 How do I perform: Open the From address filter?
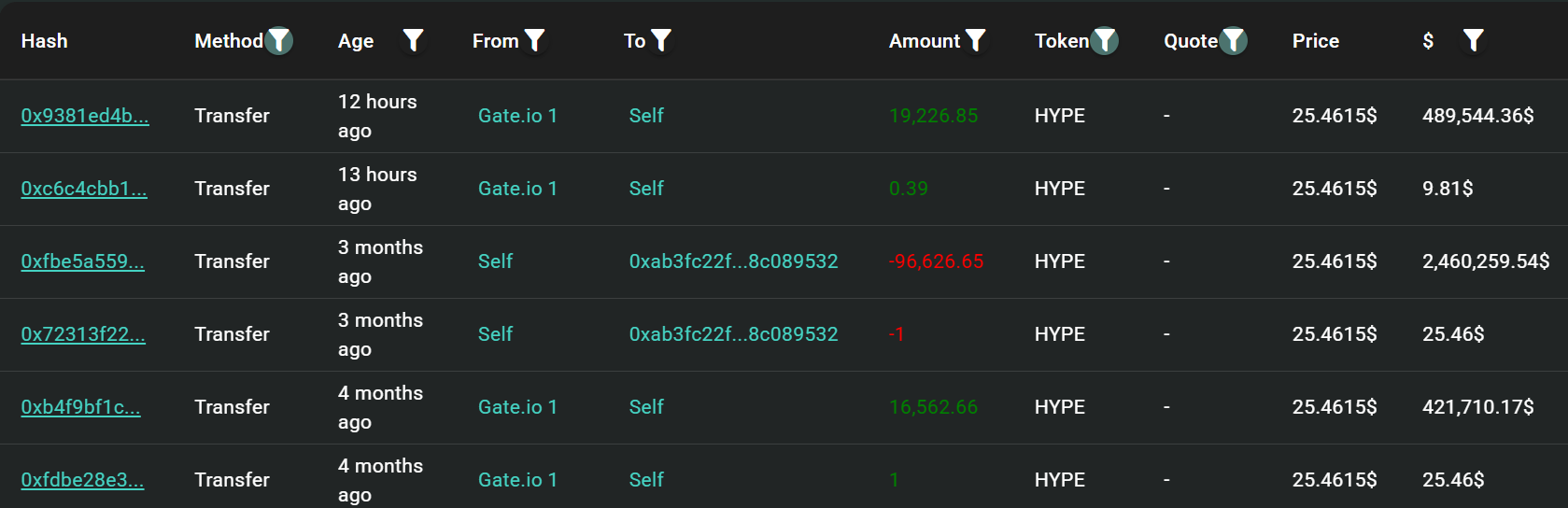pos(534,40)
